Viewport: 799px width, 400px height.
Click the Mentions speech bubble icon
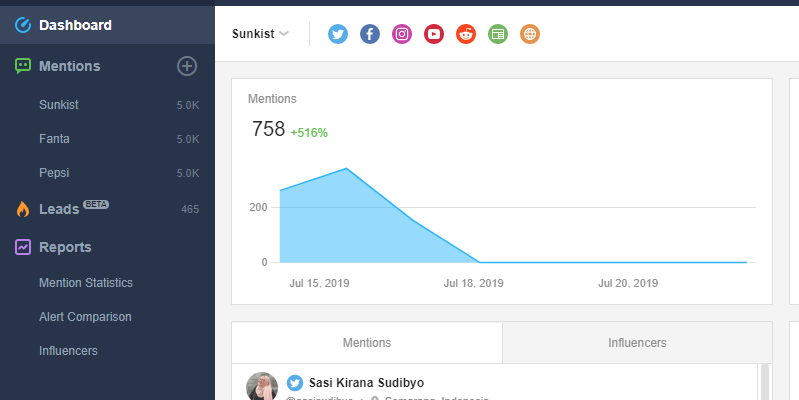point(23,66)
